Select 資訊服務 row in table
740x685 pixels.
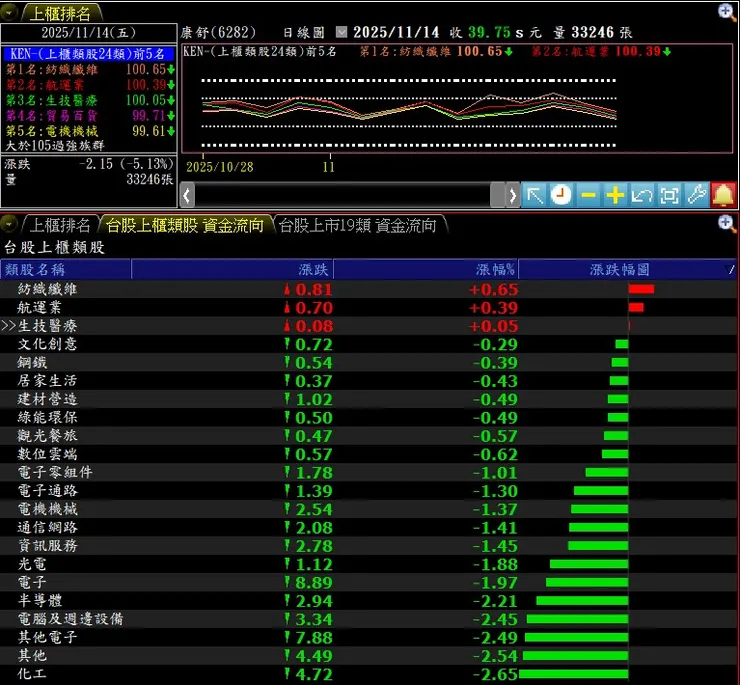click(368, 546)
